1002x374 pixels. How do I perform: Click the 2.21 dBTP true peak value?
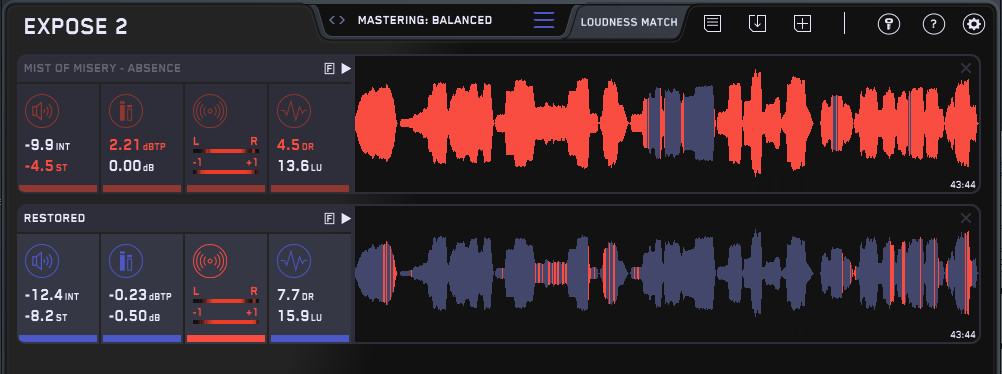point(137,146)
